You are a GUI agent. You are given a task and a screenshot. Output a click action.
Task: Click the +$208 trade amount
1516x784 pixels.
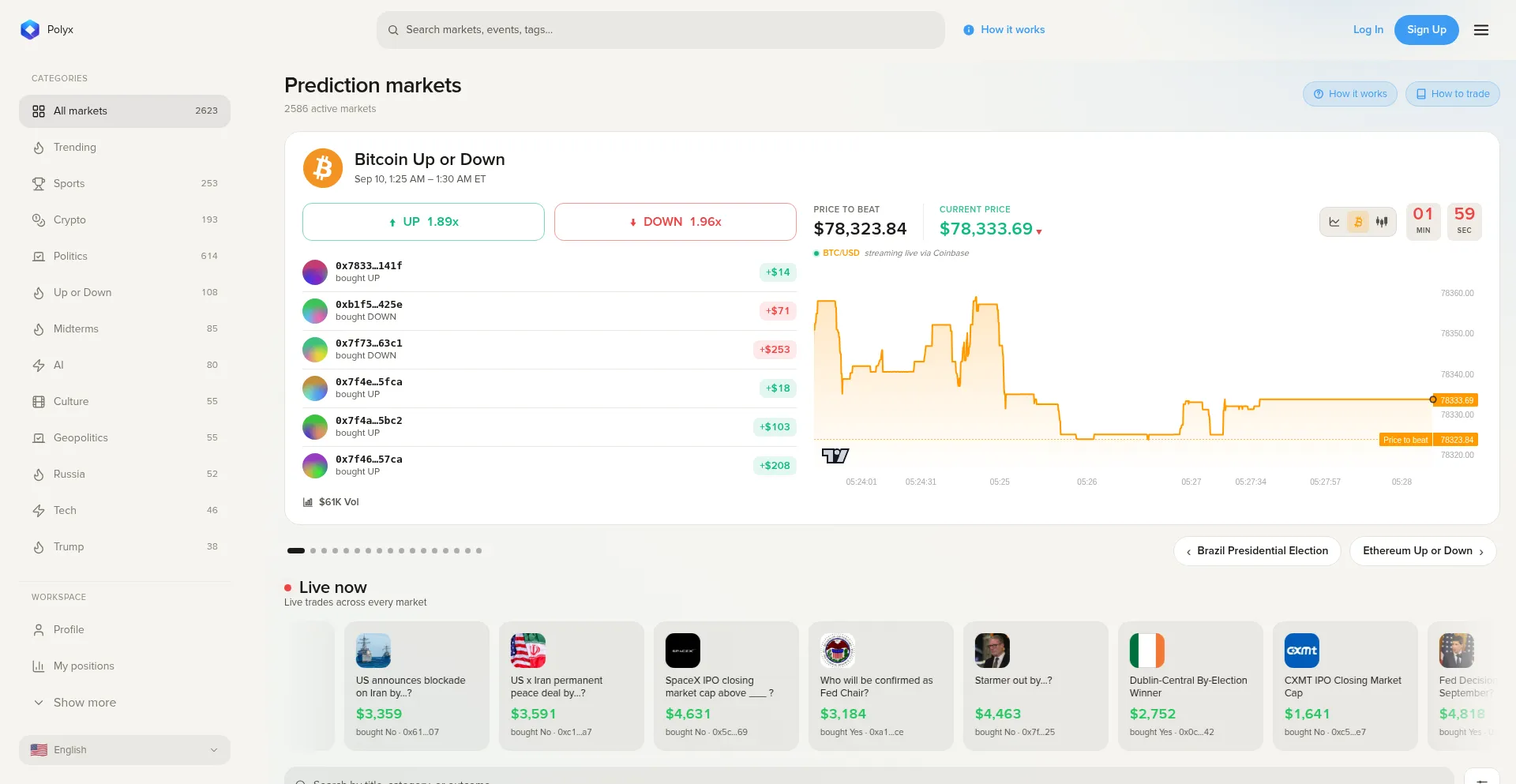(775, 466)
